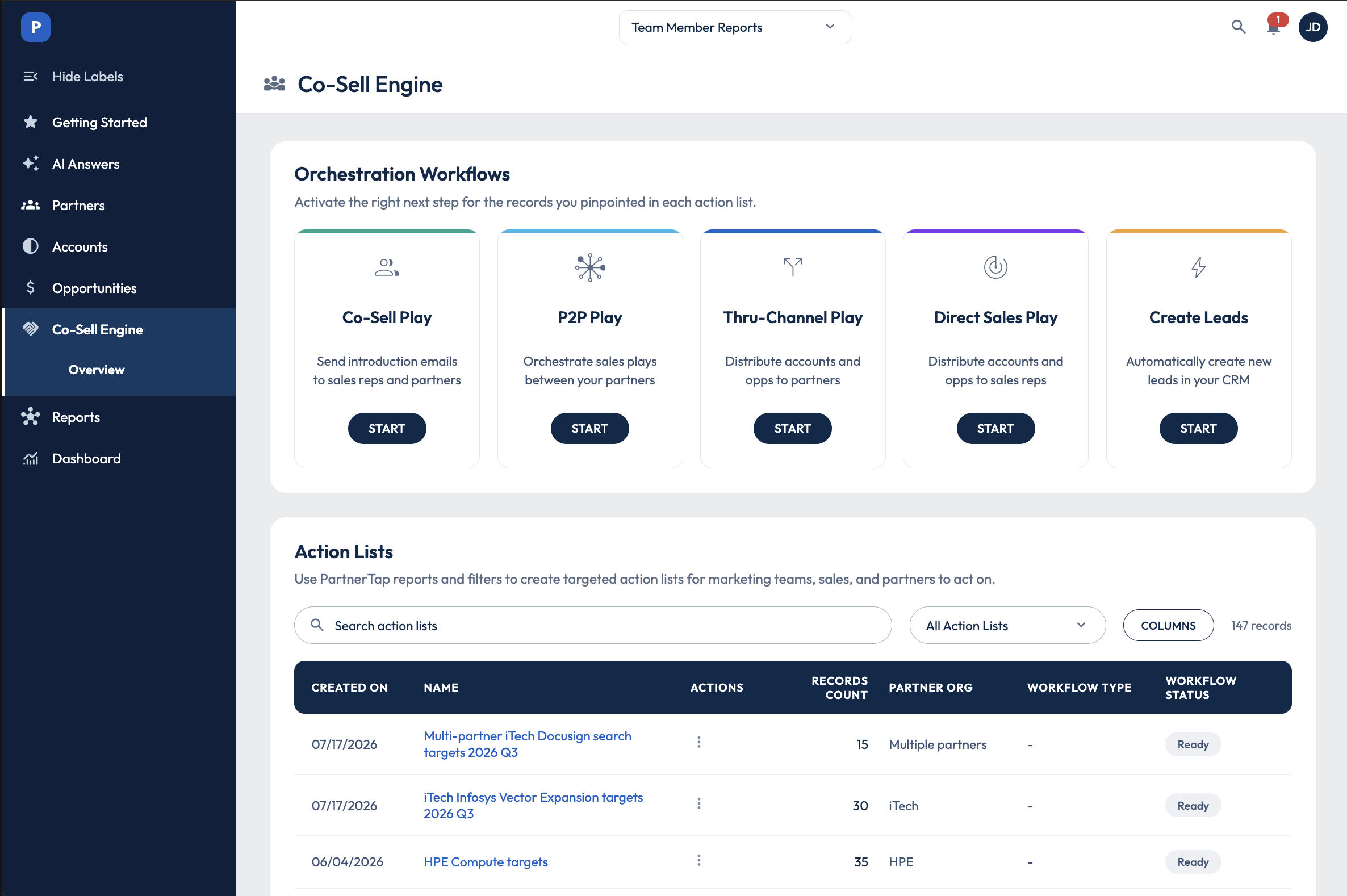1347x896 pixels.
Task: Open Multi-partner iTech Docusign search targets link
Action: click(527, 743)
